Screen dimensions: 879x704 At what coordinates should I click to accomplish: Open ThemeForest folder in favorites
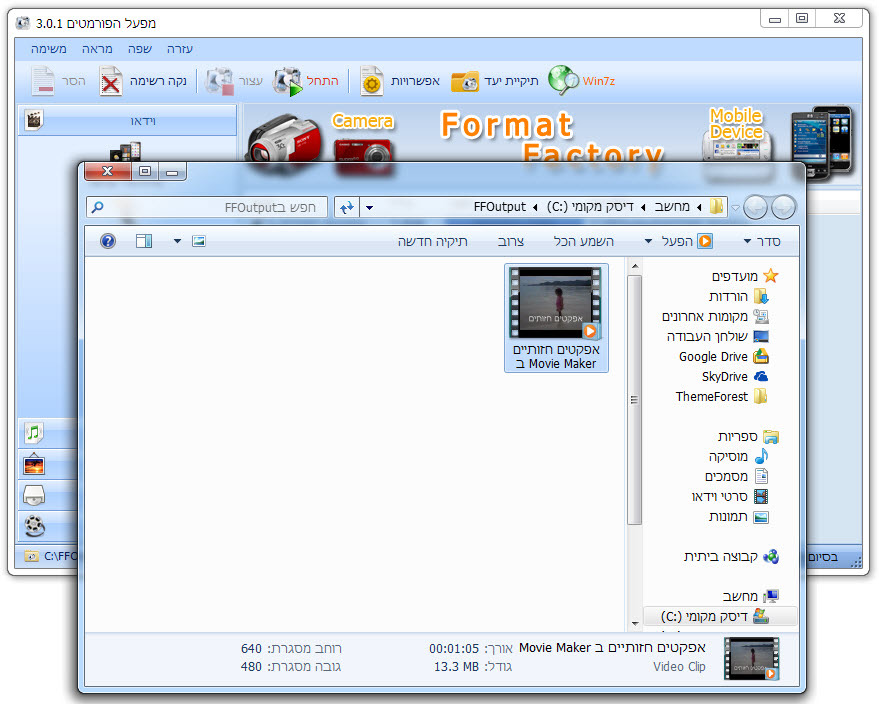click(x=722, y=396)
